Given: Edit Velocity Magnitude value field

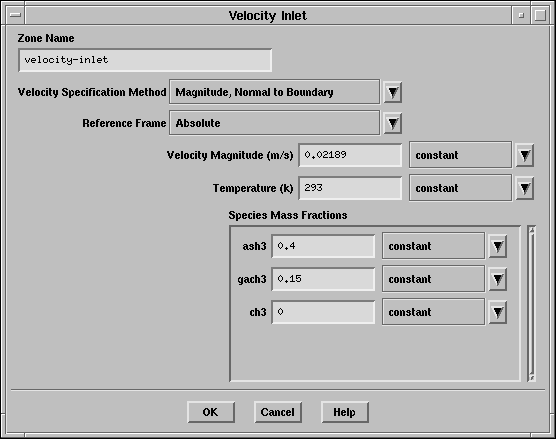Looking at the screenshot, I should click(350, 155).
